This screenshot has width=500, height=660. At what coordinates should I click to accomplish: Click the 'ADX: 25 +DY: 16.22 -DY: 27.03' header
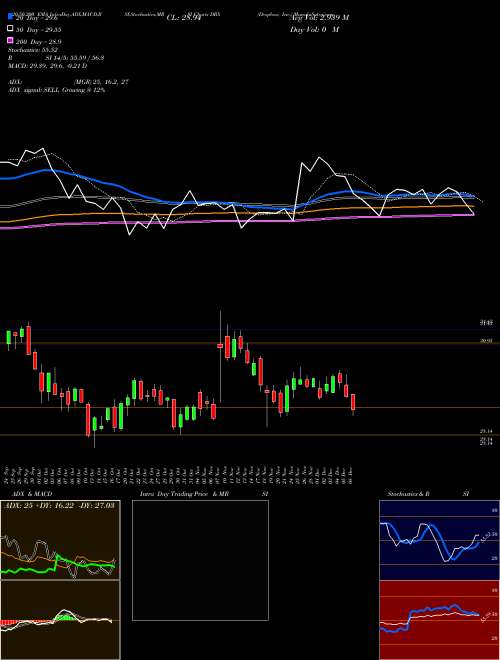pos(59,505)
